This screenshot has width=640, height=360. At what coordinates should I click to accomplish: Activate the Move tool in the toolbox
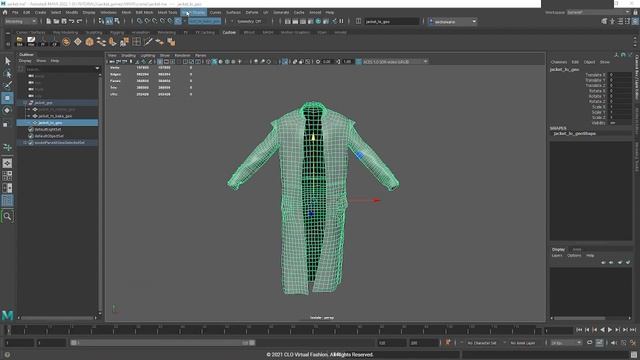7,98
